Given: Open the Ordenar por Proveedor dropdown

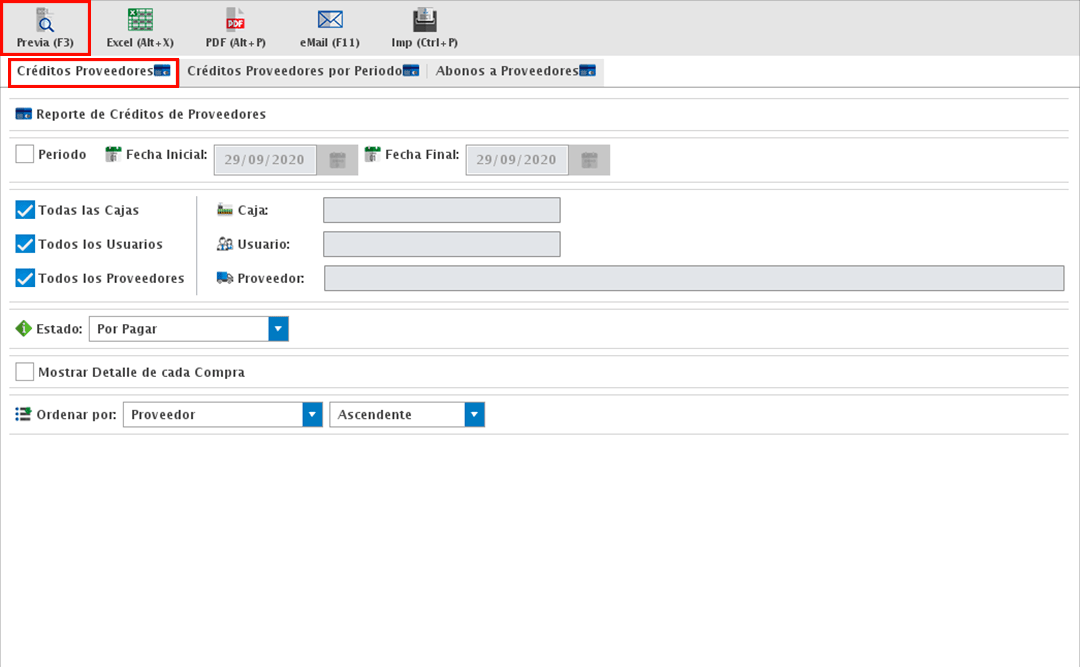Looking at the screenshot, I should click(x=312, y=415).
